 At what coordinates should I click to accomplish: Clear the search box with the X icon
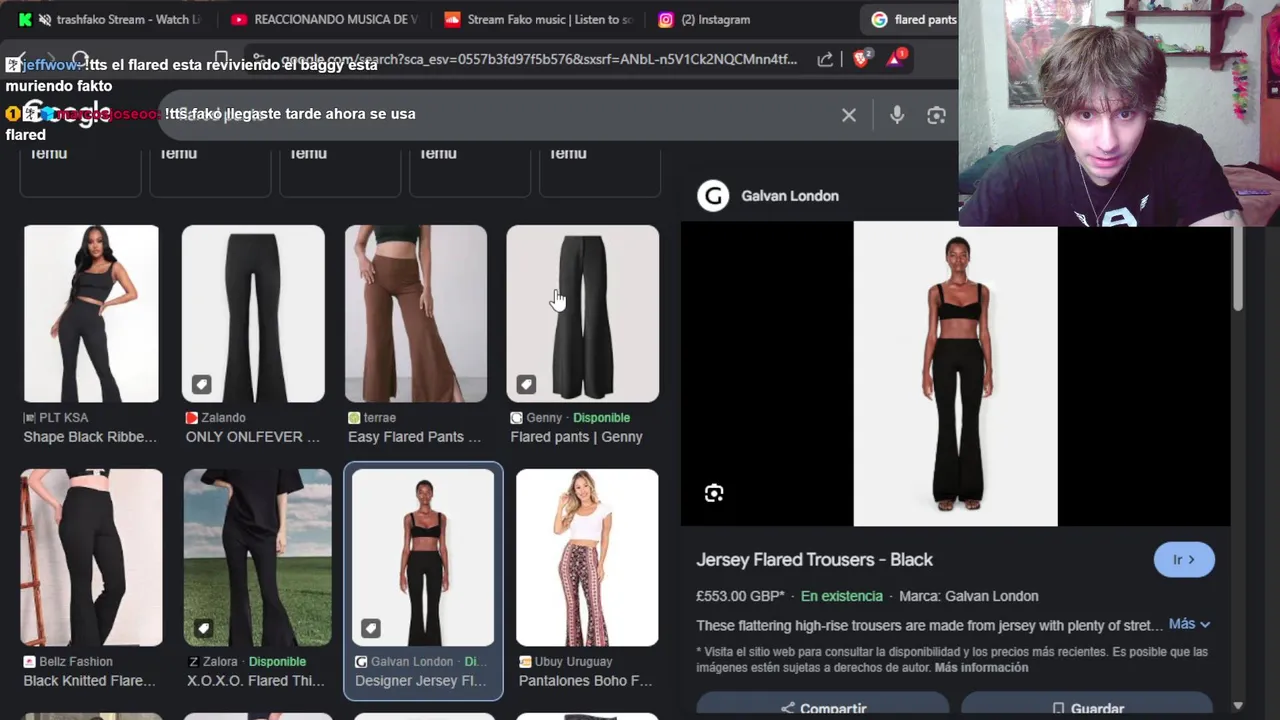(x=849, y=115)
